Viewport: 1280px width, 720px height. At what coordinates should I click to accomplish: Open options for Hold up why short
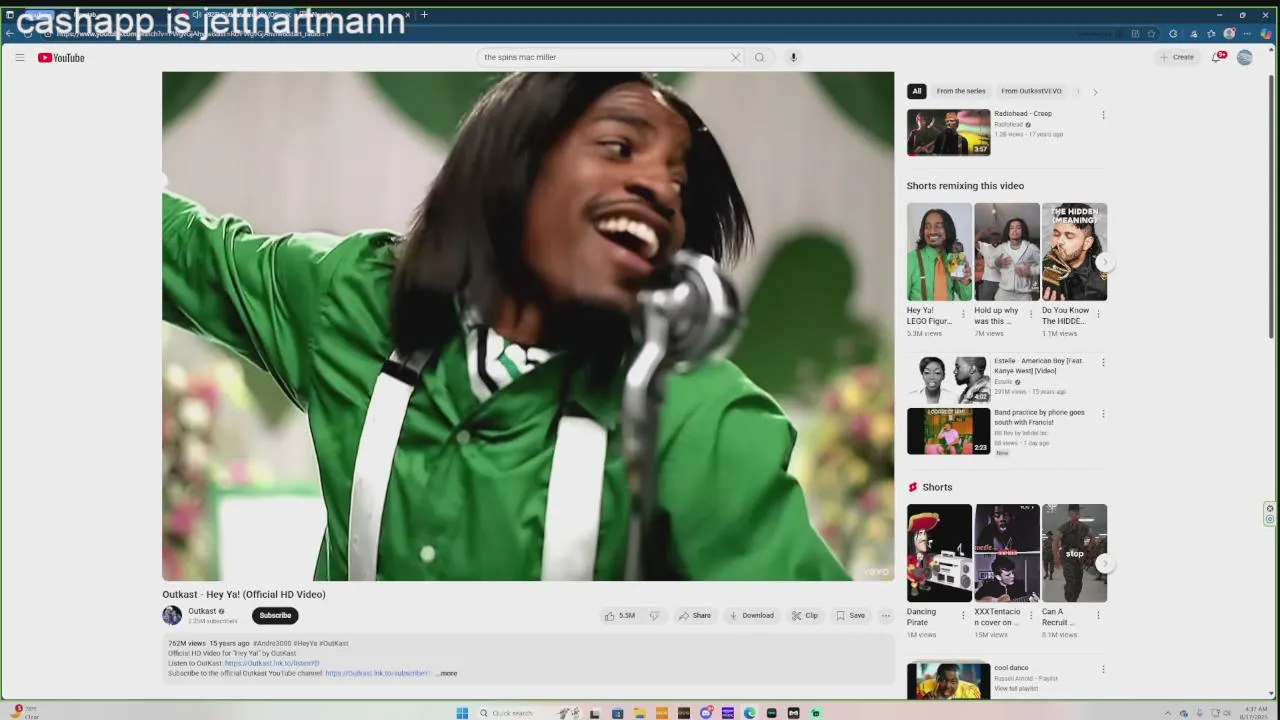[1031, 314]
